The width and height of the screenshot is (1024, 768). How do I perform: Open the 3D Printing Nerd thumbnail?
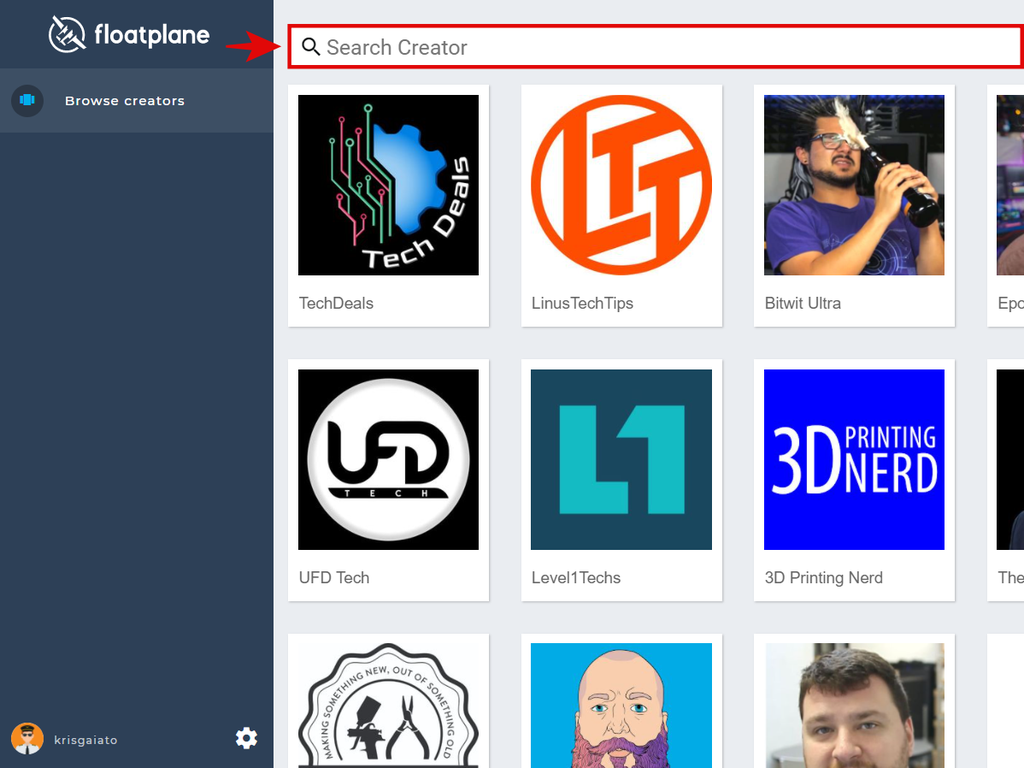coord(854,460)
